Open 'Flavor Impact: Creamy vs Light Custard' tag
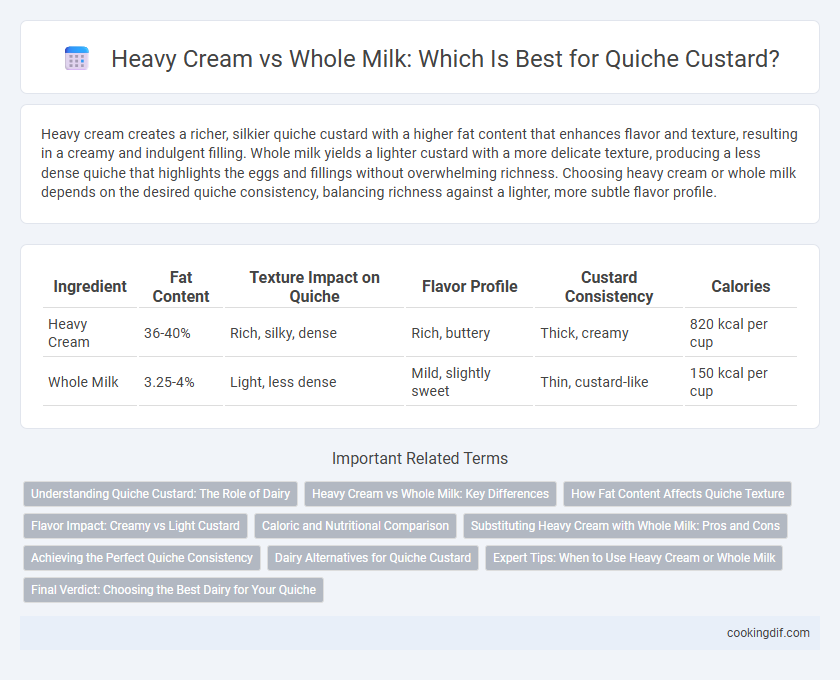This screenshot has height=680, width=840. pos(135,526)
